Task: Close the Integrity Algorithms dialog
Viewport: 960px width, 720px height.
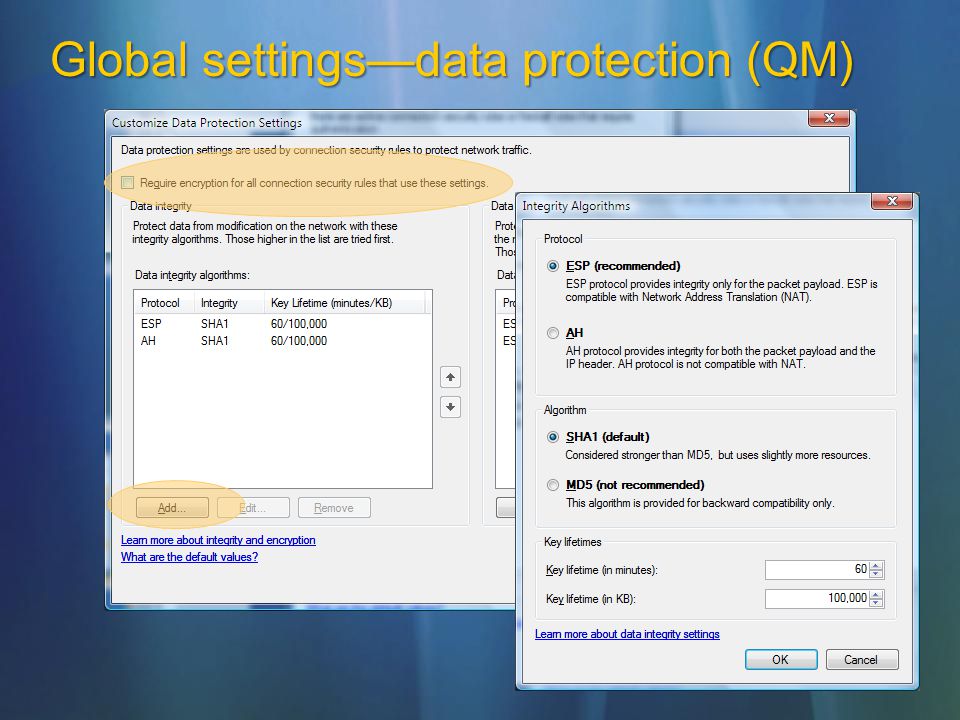Action: [891, 201]
